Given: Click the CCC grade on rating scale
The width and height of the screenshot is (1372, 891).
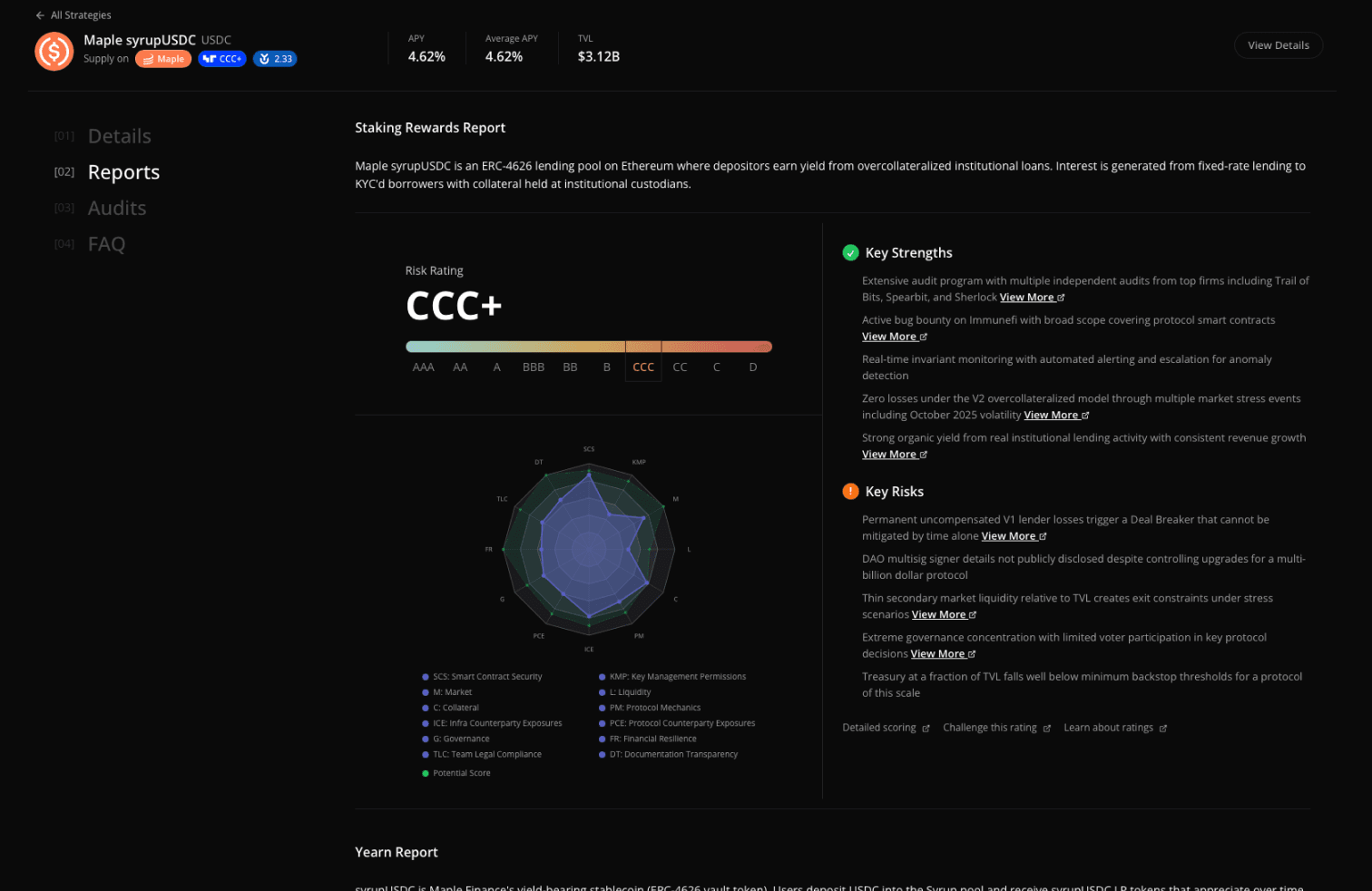Looking at the screenshot, I should 643,367.
